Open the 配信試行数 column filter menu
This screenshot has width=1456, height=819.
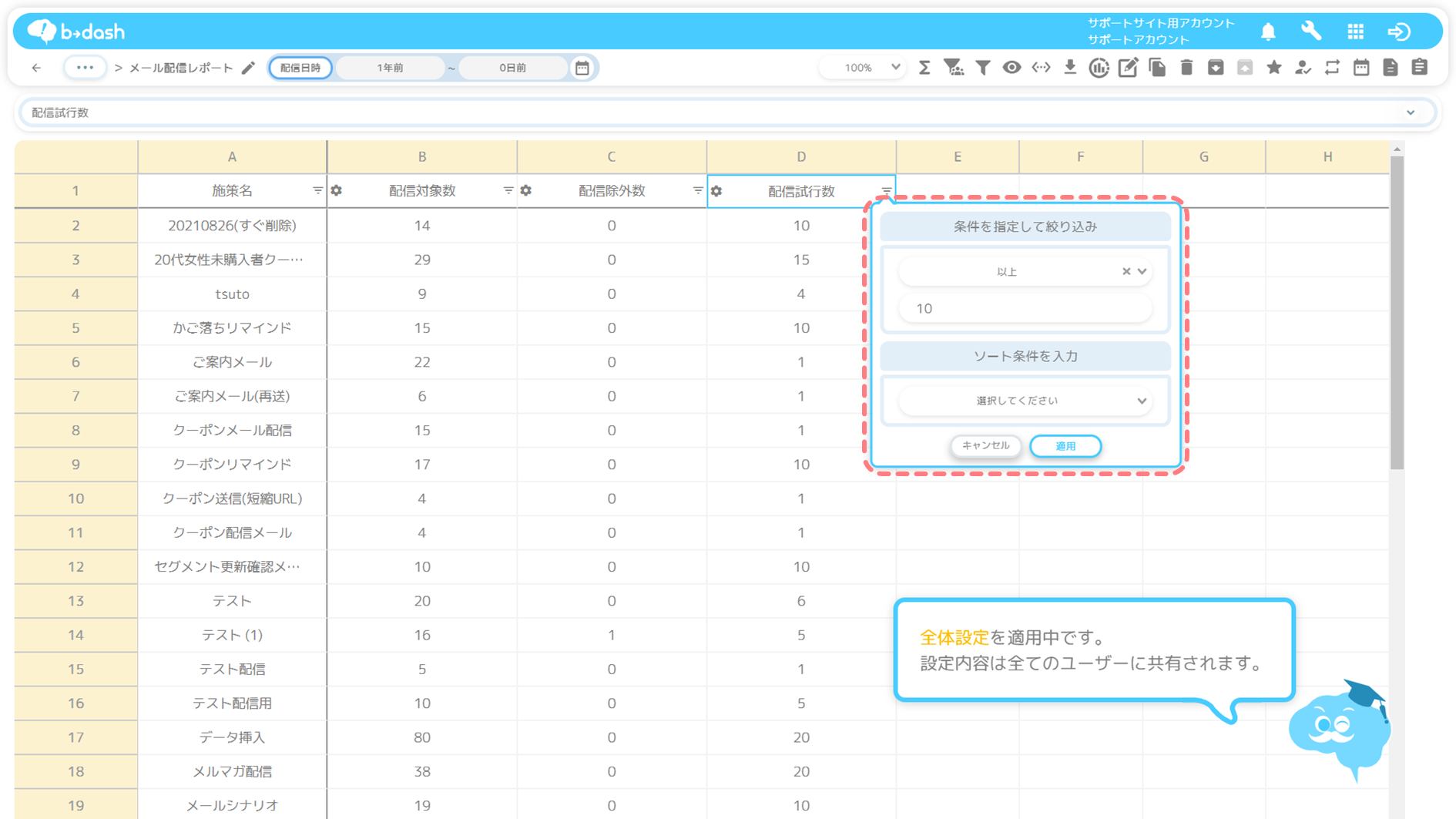tap(887, 190)
